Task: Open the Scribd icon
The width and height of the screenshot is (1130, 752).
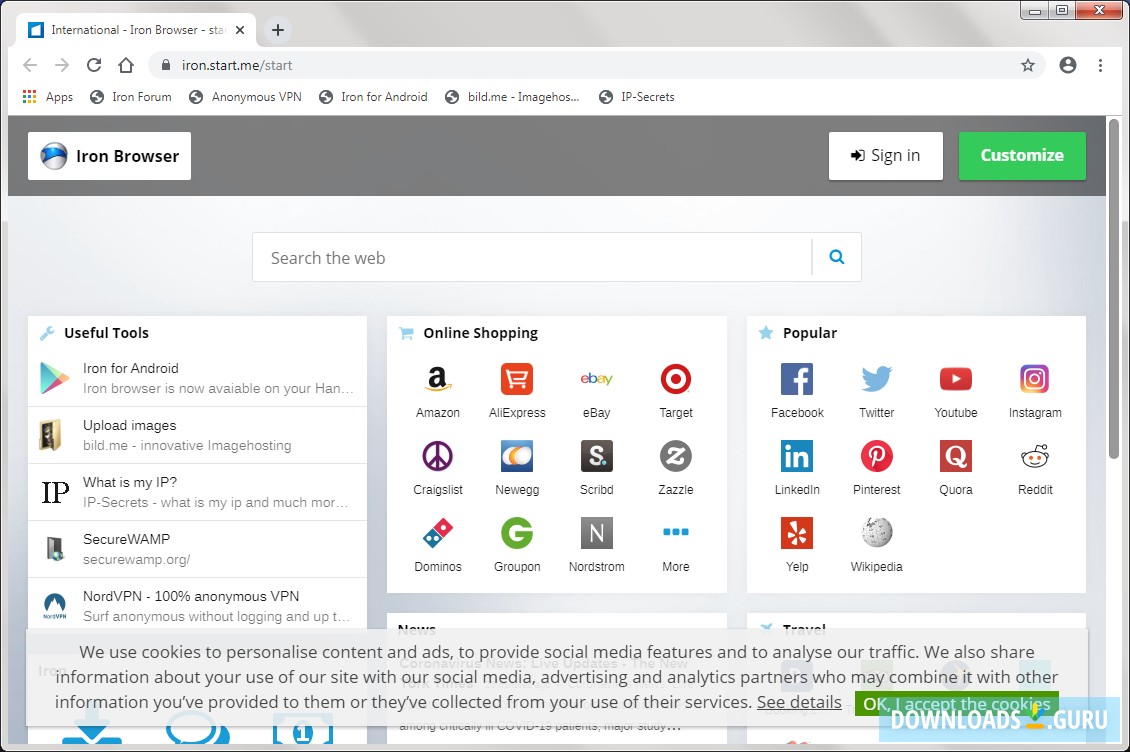Action: [596, 456]
